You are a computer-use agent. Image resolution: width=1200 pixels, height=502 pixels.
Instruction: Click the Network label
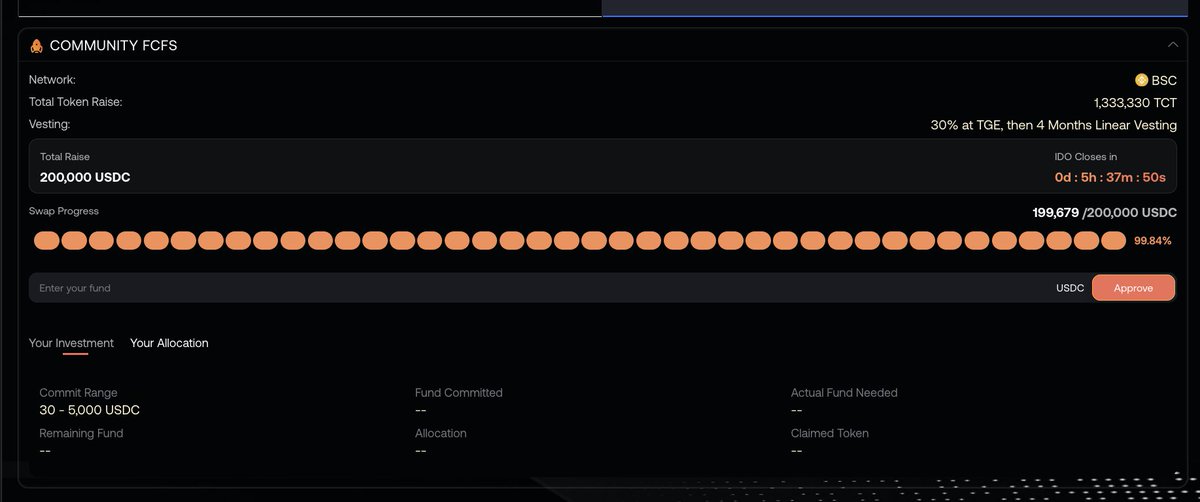pyautogui.click(x=52, y=80)
